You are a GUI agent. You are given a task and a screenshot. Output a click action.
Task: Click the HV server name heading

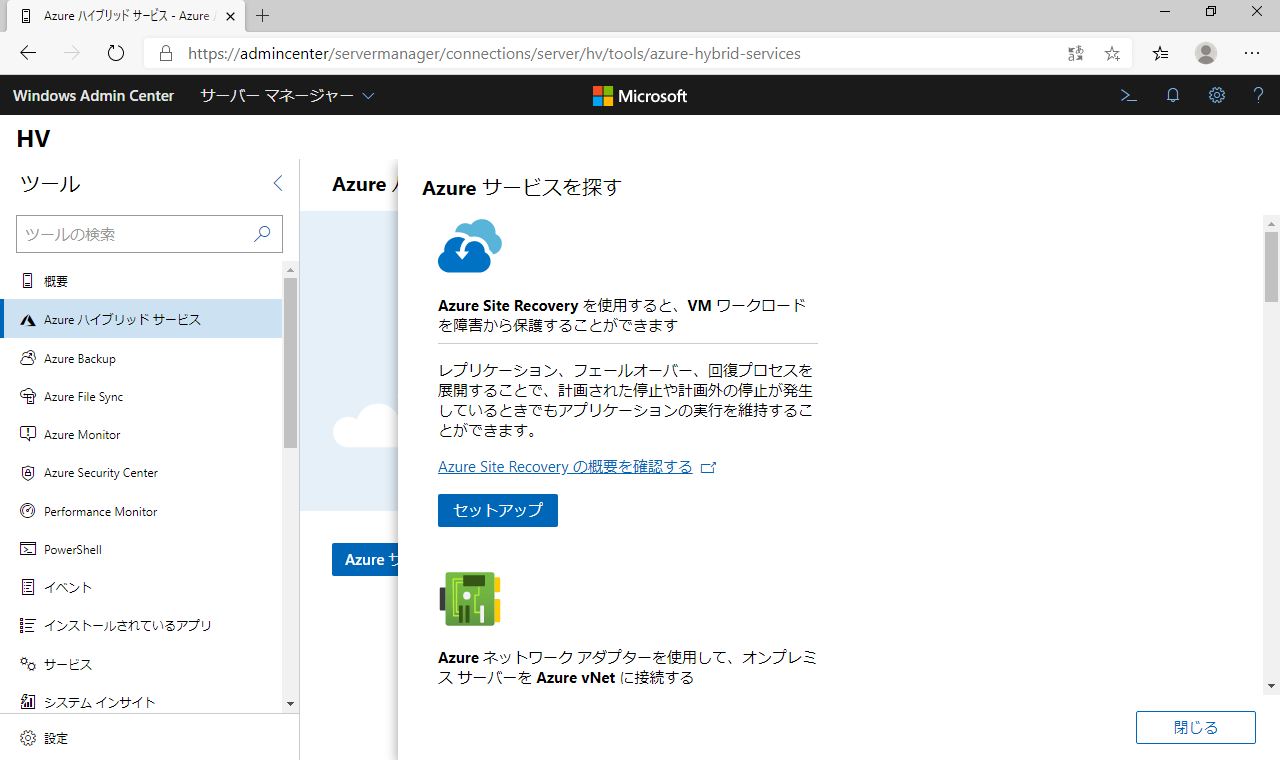point(33,139)
